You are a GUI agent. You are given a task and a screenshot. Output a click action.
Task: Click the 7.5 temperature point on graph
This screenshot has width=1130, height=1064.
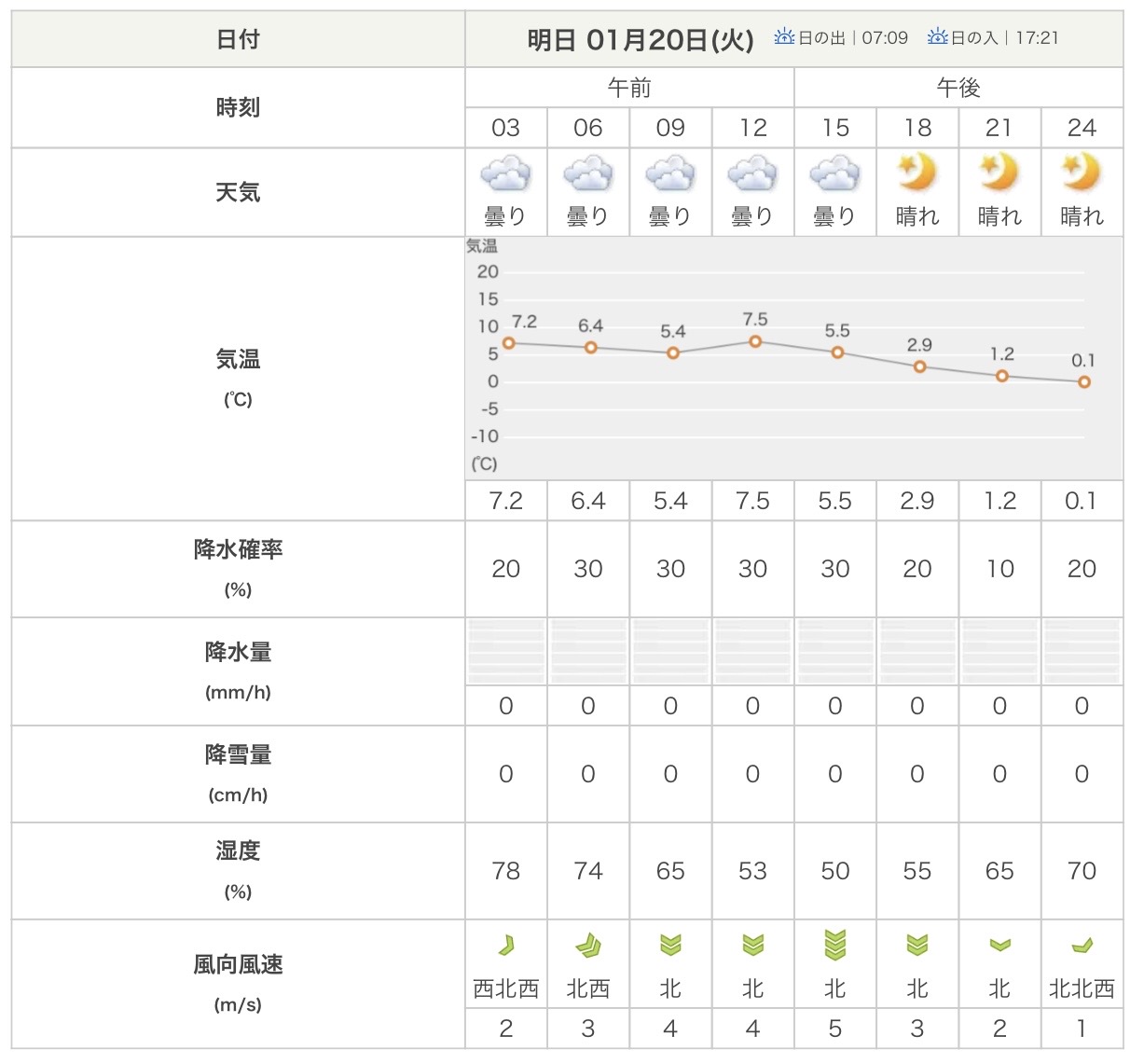(755, 341)
